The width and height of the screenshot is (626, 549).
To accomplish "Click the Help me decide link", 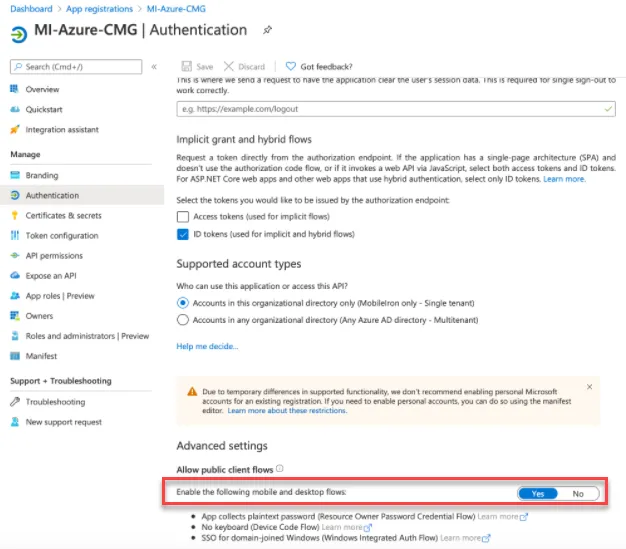I will 207,346.
